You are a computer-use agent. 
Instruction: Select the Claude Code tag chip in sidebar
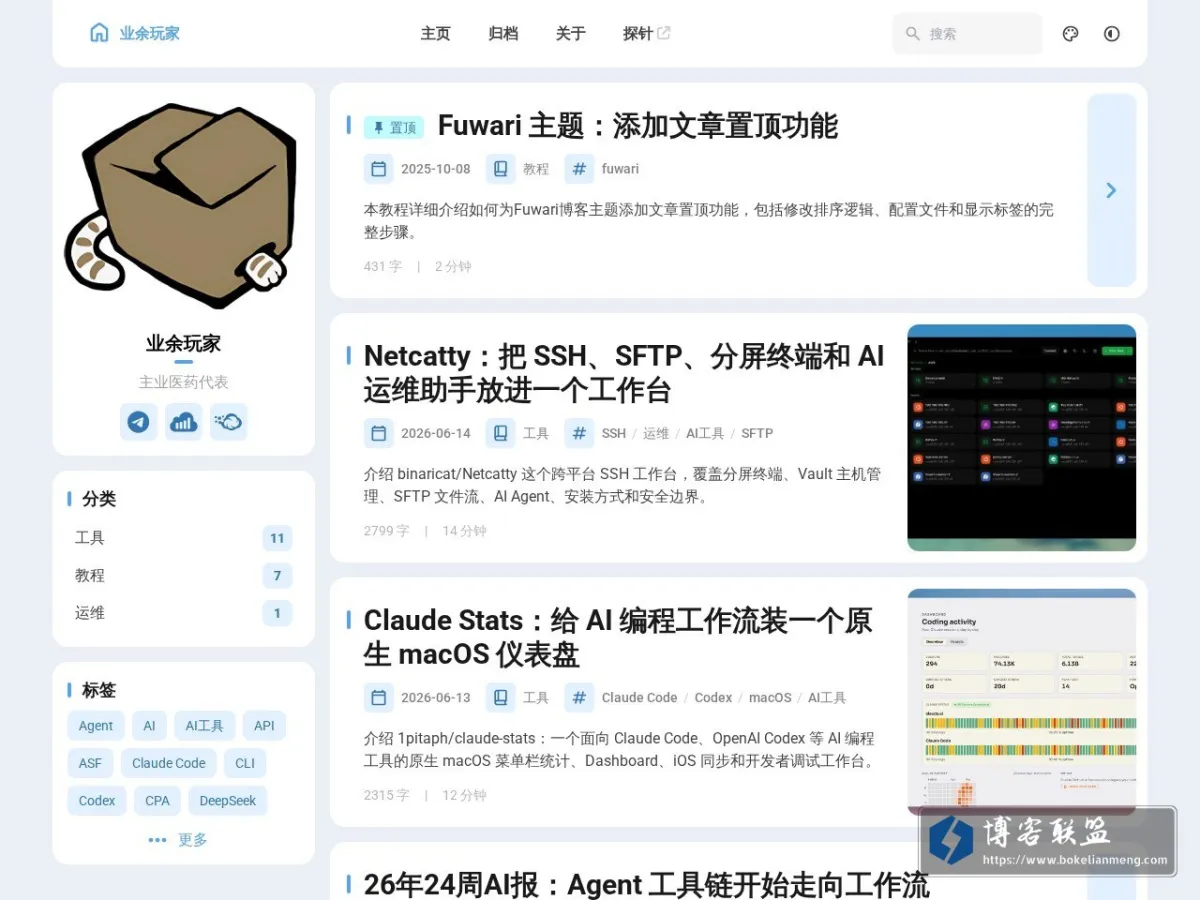(169, 763)
